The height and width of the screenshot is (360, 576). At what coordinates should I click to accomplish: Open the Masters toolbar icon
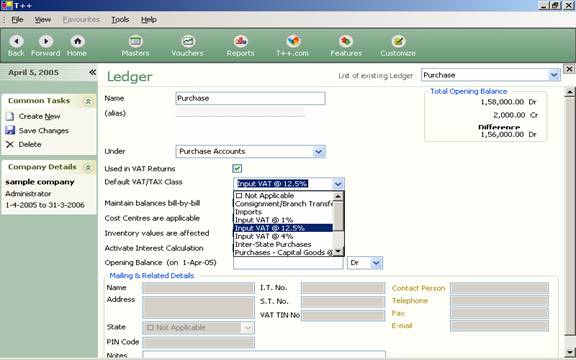[135, 41]
